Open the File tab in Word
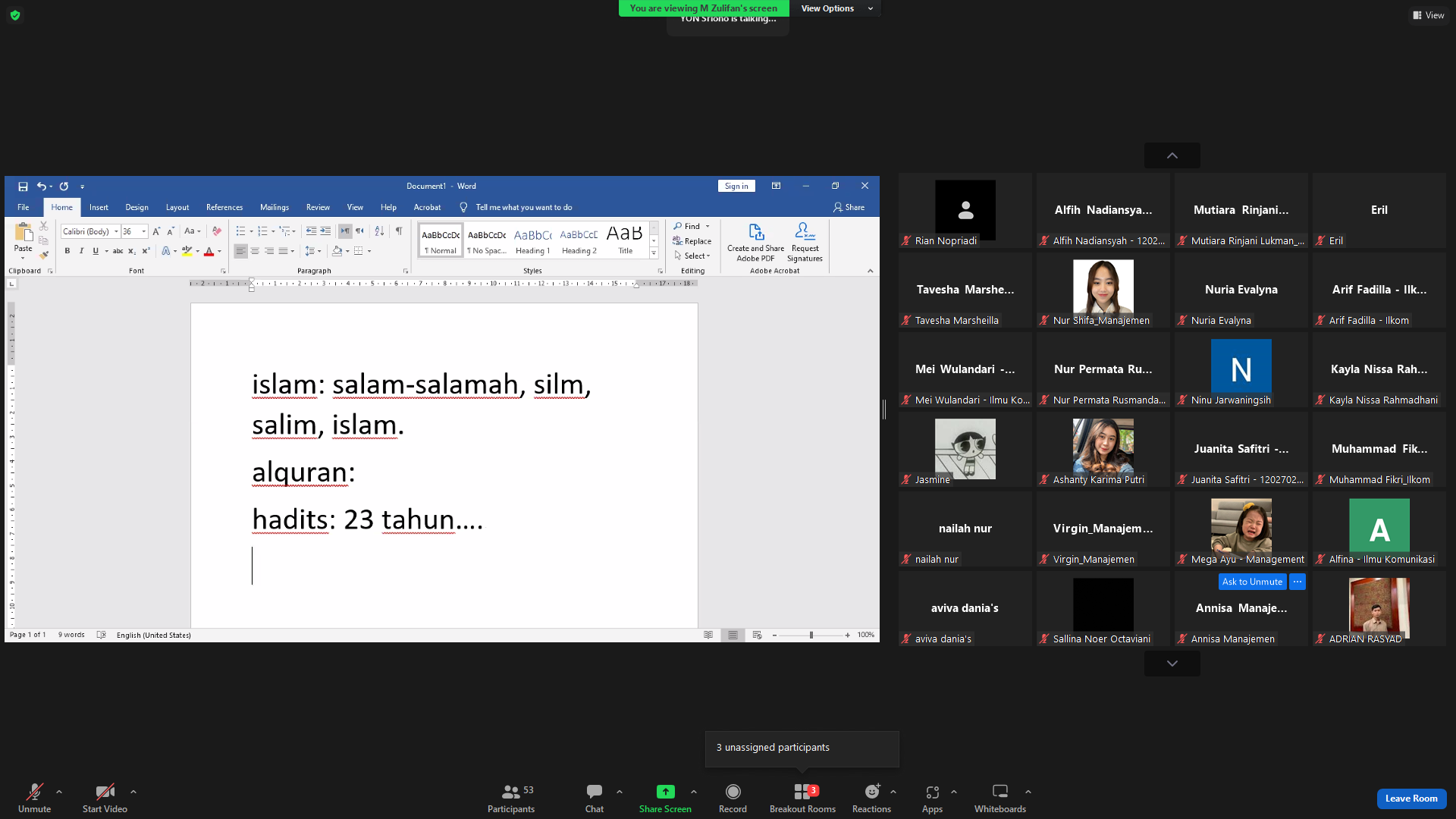 [x=24, y=207]
